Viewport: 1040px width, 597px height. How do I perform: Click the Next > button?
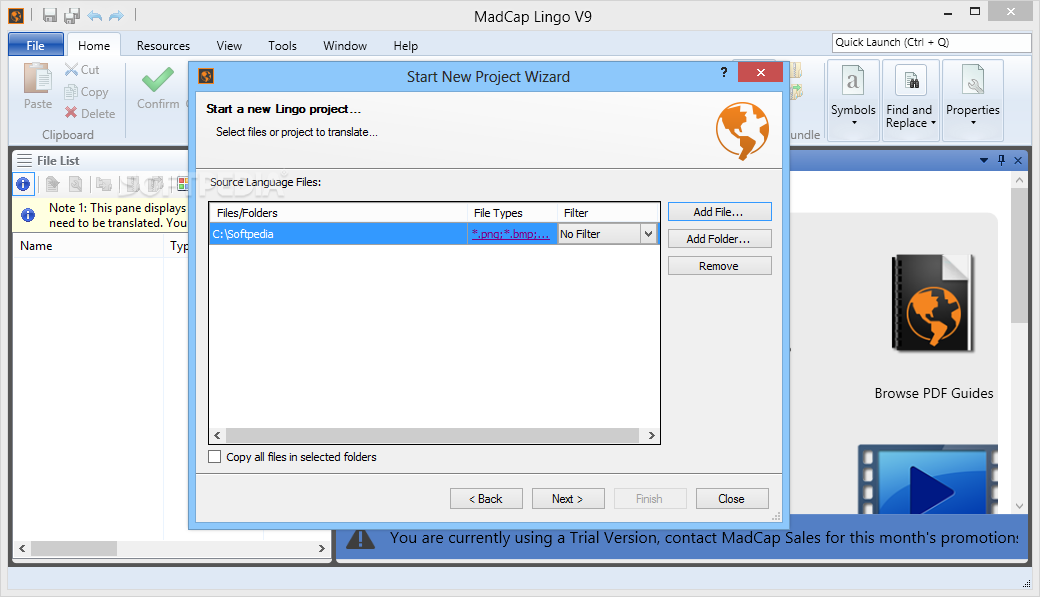point(568,499)
